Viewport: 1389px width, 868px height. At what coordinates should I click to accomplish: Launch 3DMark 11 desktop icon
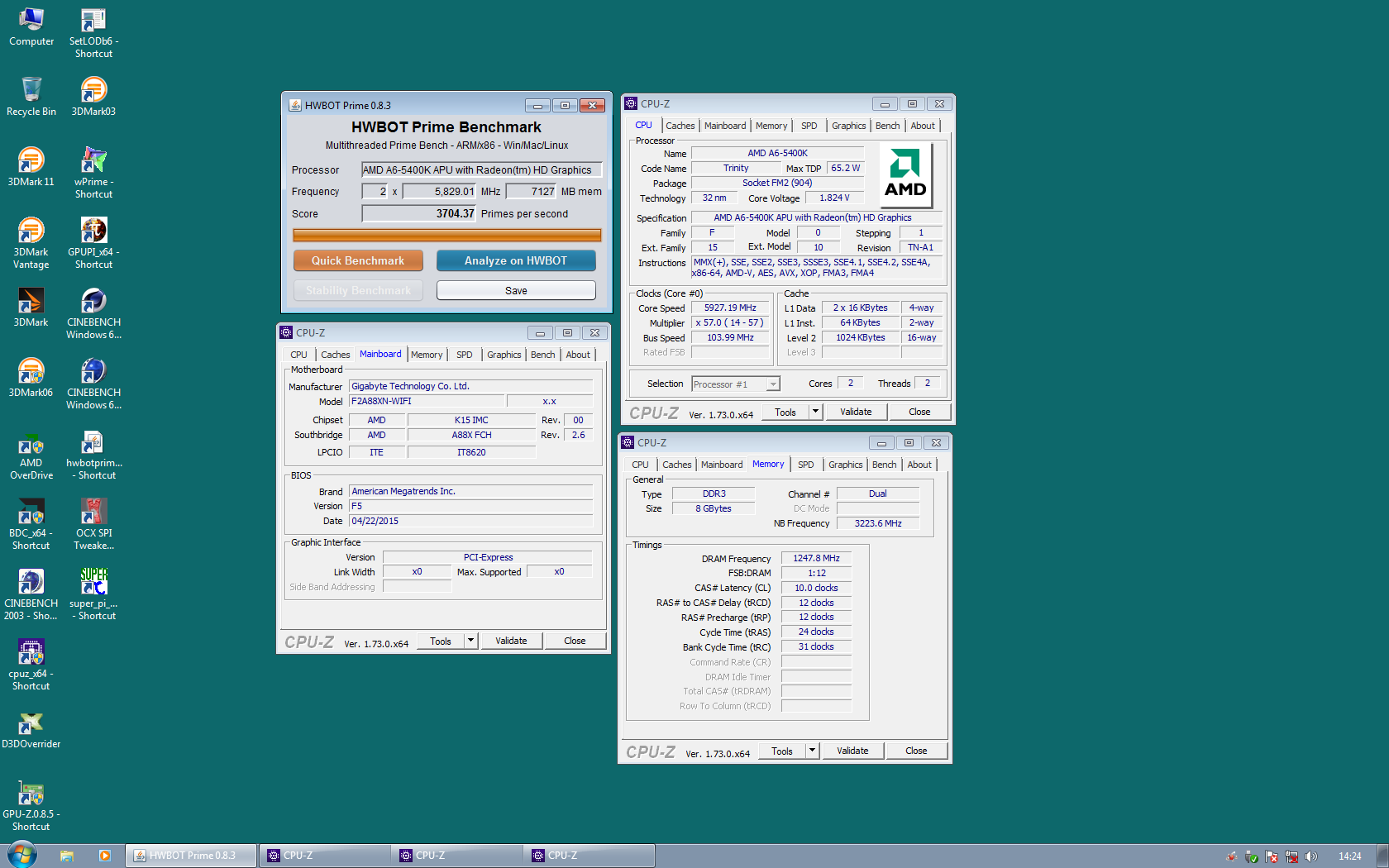click(x=31, y=167)
